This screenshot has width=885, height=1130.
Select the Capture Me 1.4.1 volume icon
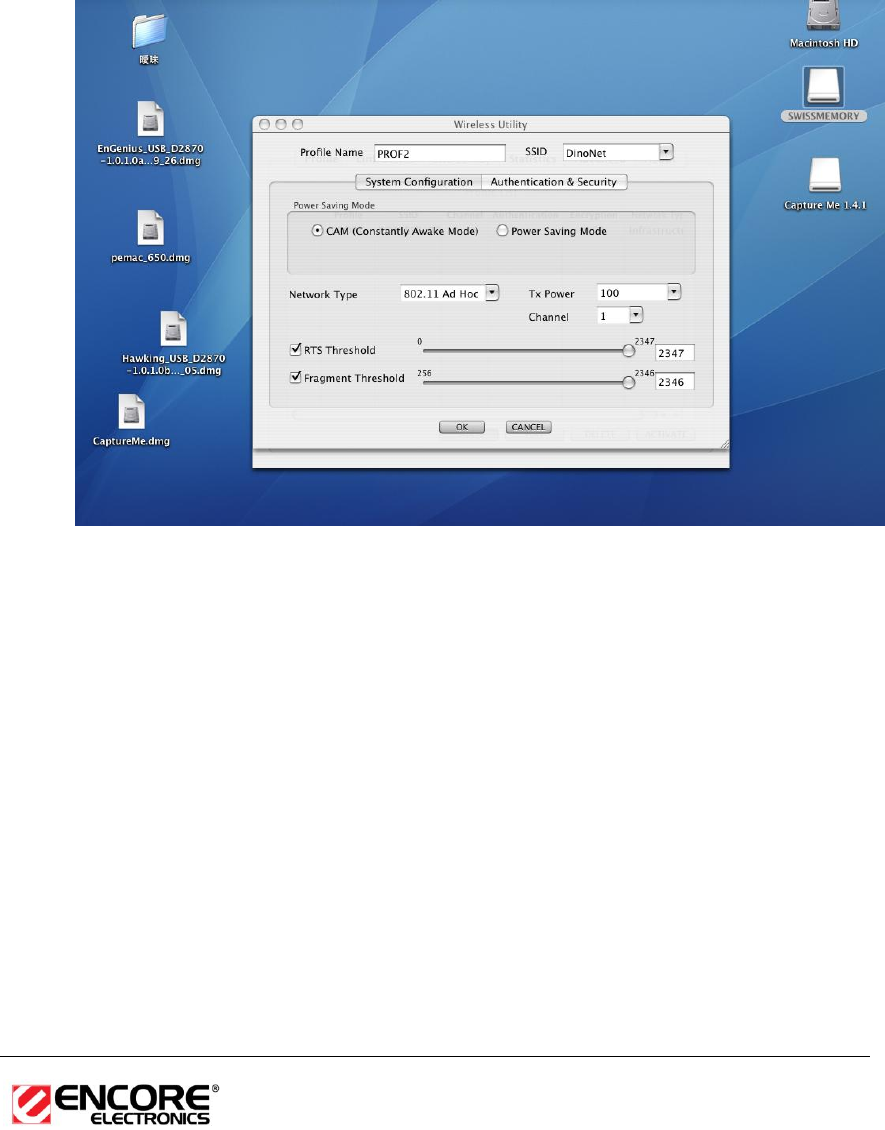[x=824, y=174]
